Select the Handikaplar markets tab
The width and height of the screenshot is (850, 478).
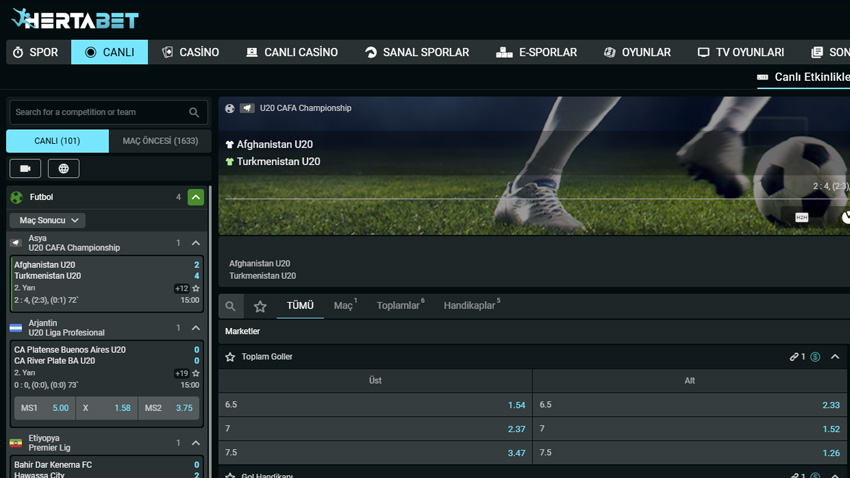[x=471, y=306]
